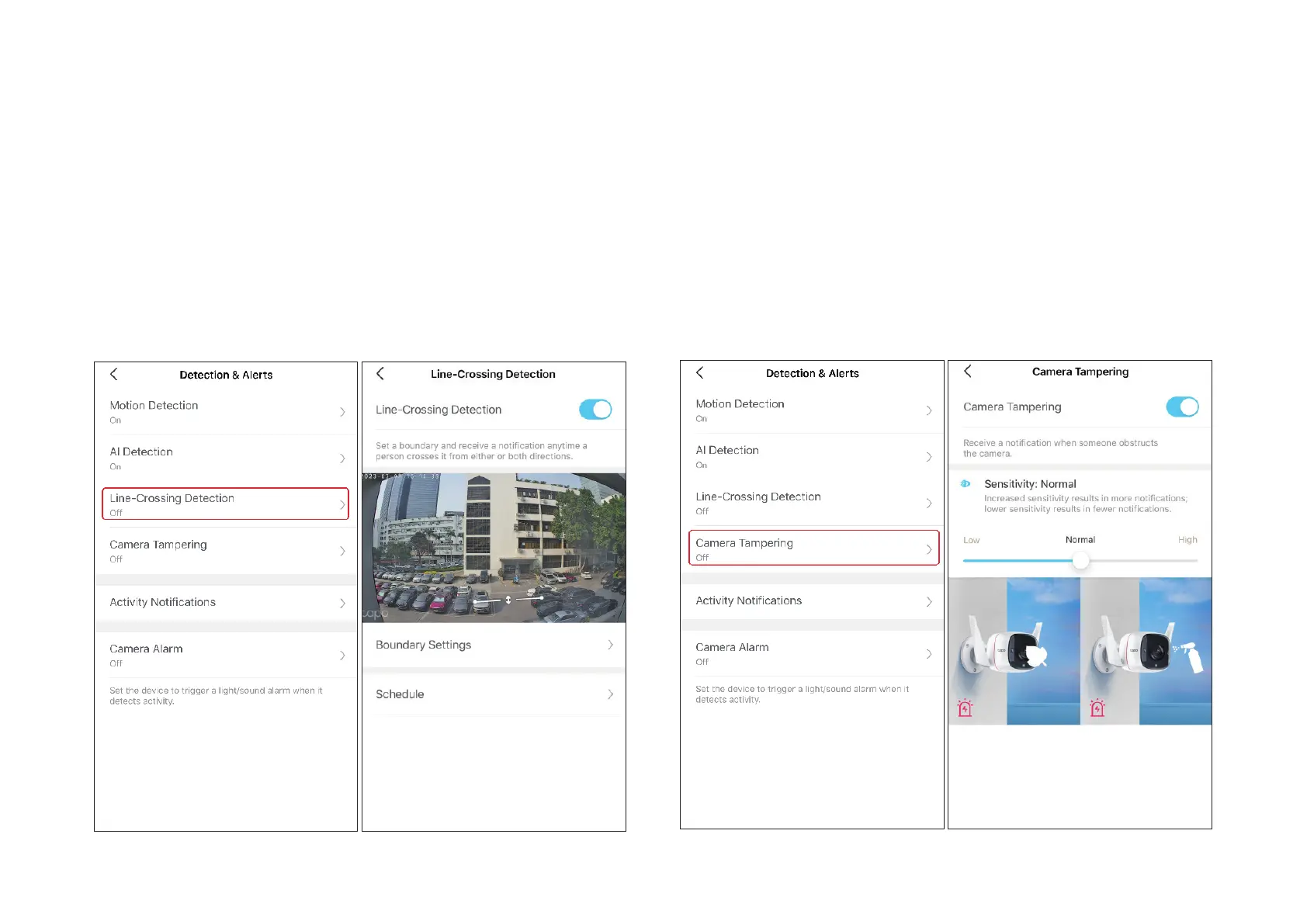Disable the Camera Tampering switch
The image size is (1307, 924).
tap(1182, 407)
